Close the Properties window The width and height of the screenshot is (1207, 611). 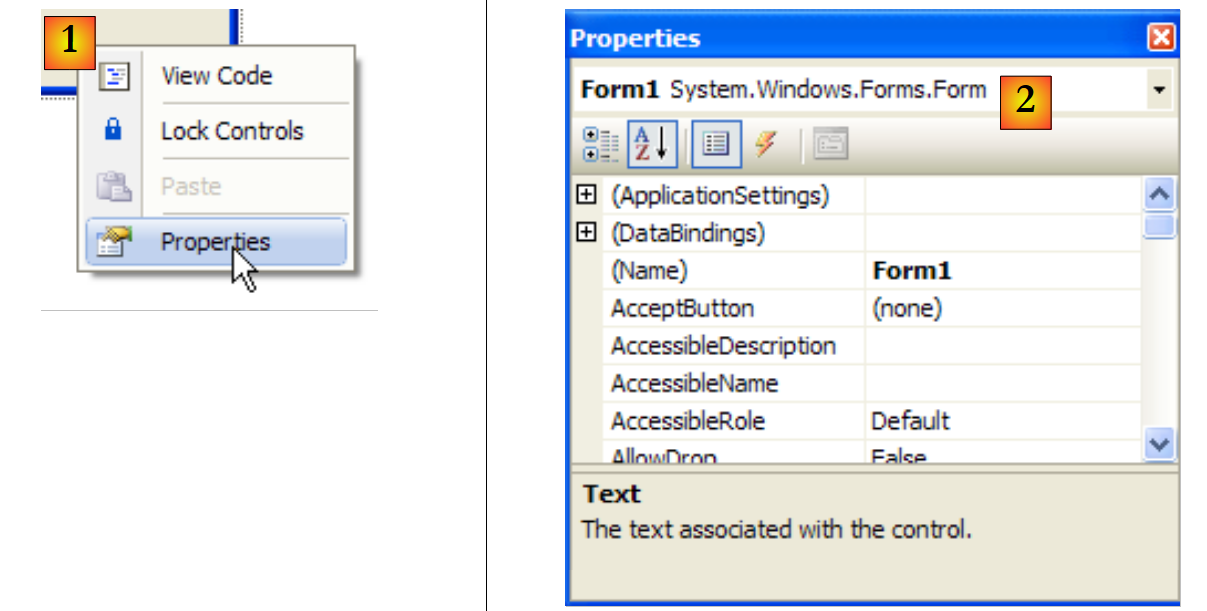1160,38
